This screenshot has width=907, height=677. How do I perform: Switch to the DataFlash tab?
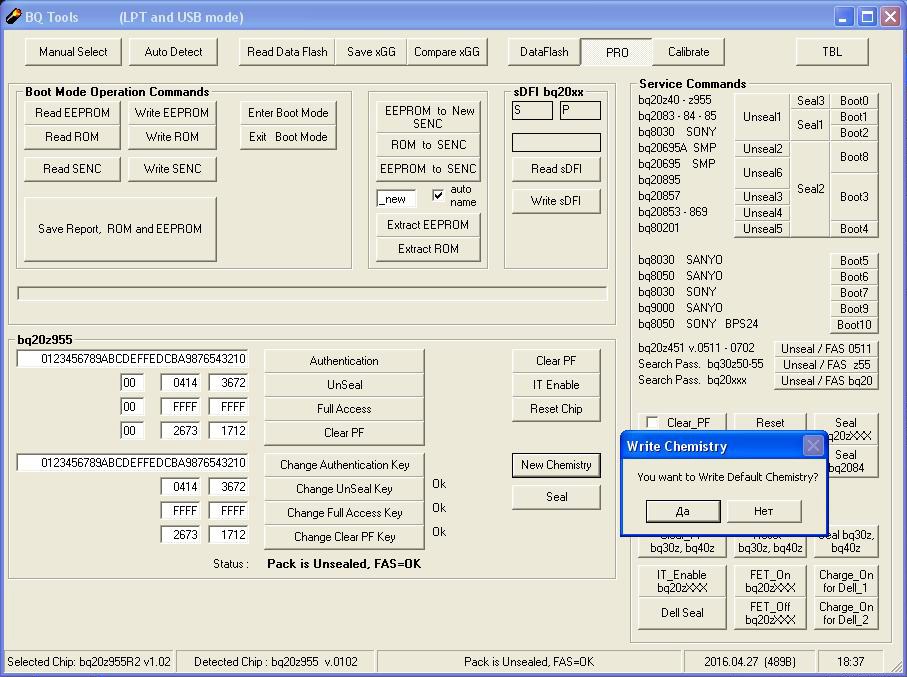click(544, 52)
